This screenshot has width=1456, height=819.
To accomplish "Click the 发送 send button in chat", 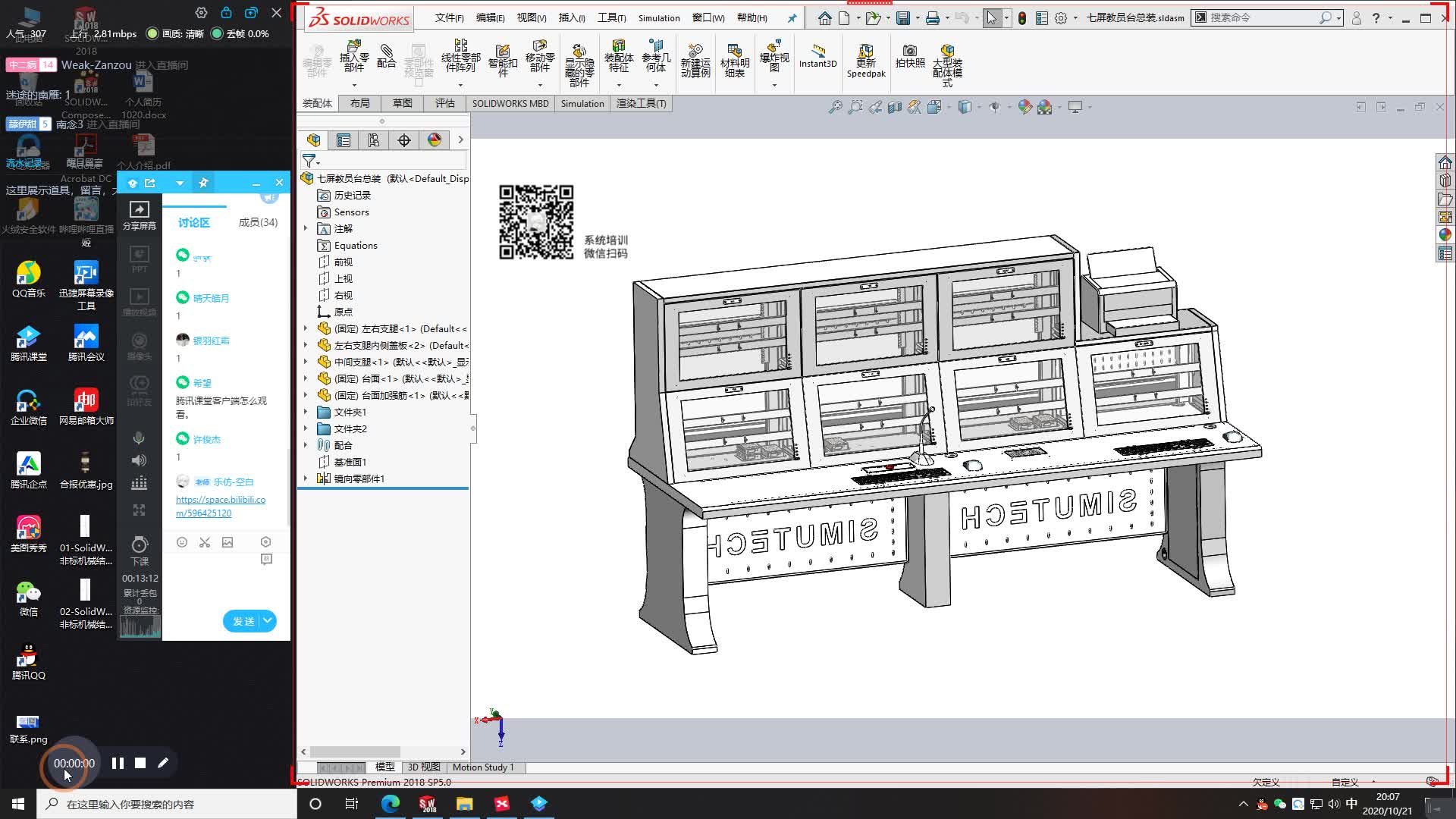I will tap(243, 620).
